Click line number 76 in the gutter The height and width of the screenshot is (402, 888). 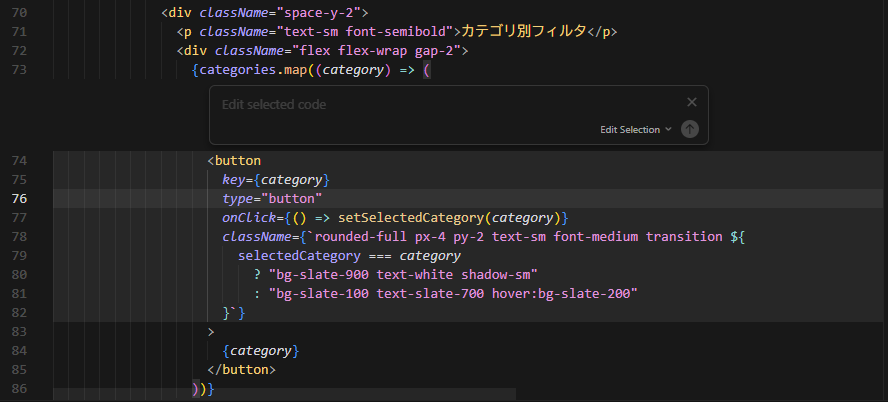point(19,199)
